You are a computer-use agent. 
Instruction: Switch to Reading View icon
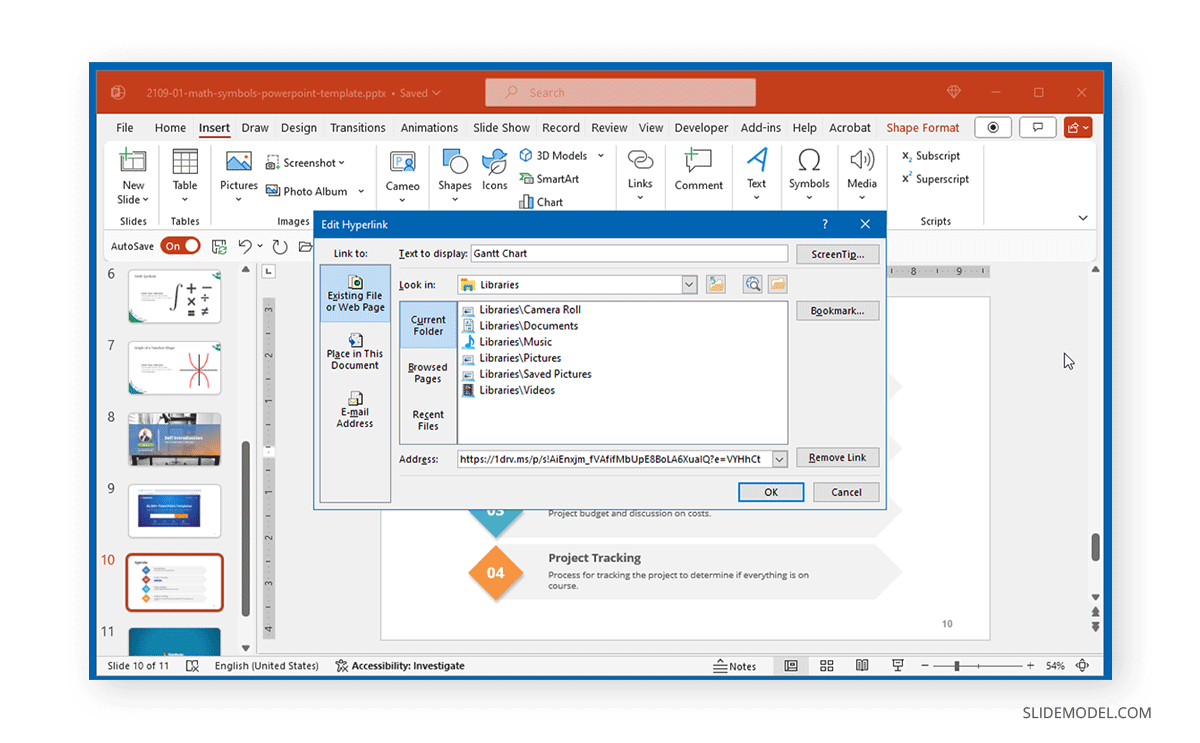pos(862,666)
